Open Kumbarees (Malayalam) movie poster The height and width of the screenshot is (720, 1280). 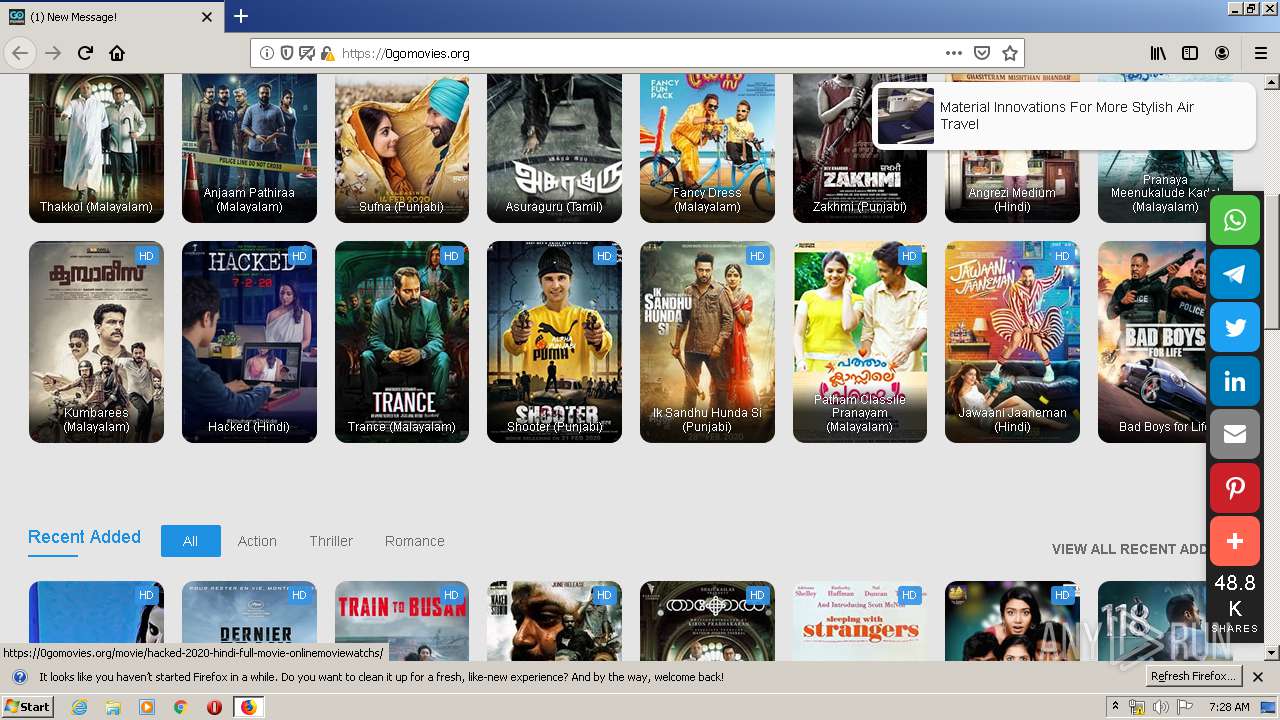tap(96, 342)
